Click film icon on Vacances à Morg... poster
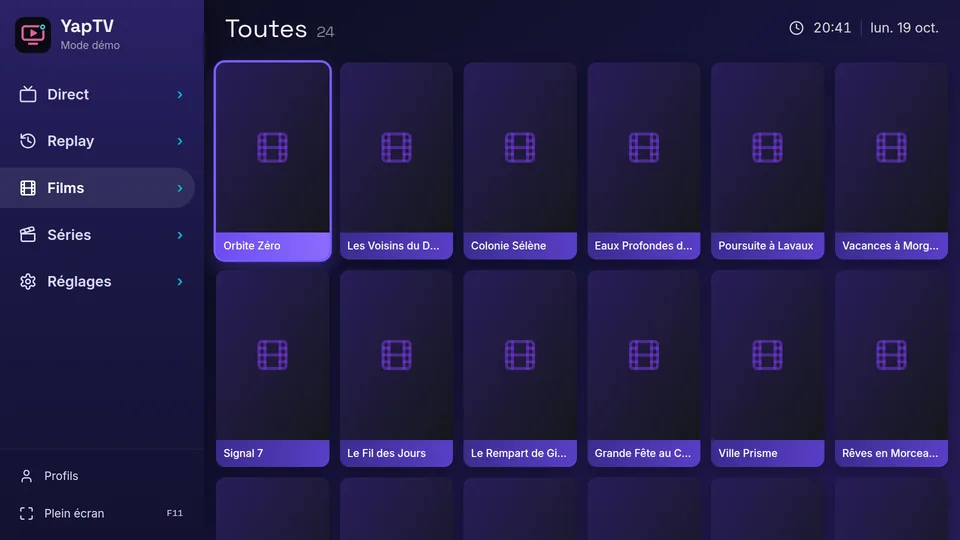Screen dimensions: 960x540 tap(891, 148)
